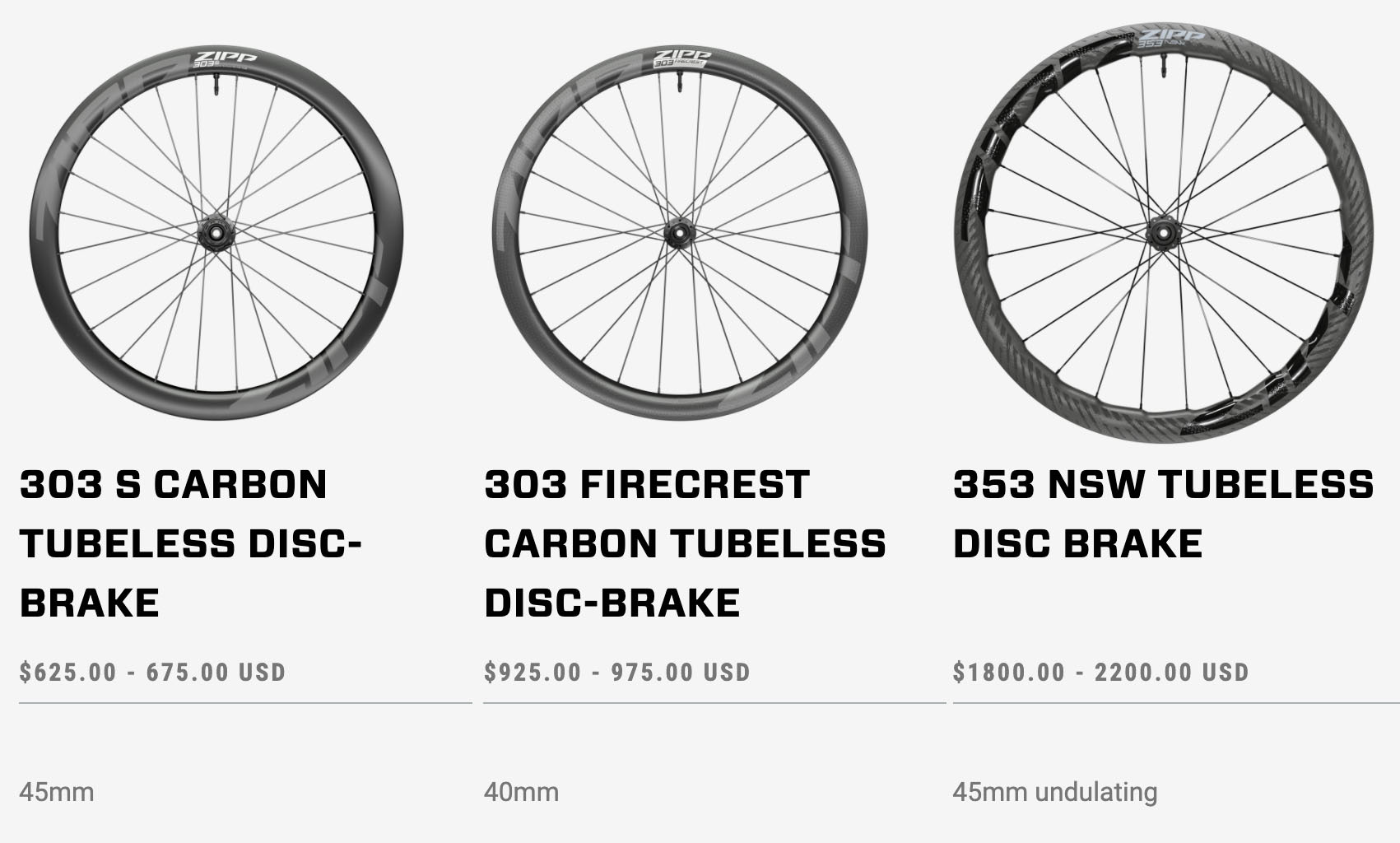Click the 45mm undulating rim depth text
Image resolution: width=1400 pixels, height=843 pixels.
click(x=1054, y=792)
